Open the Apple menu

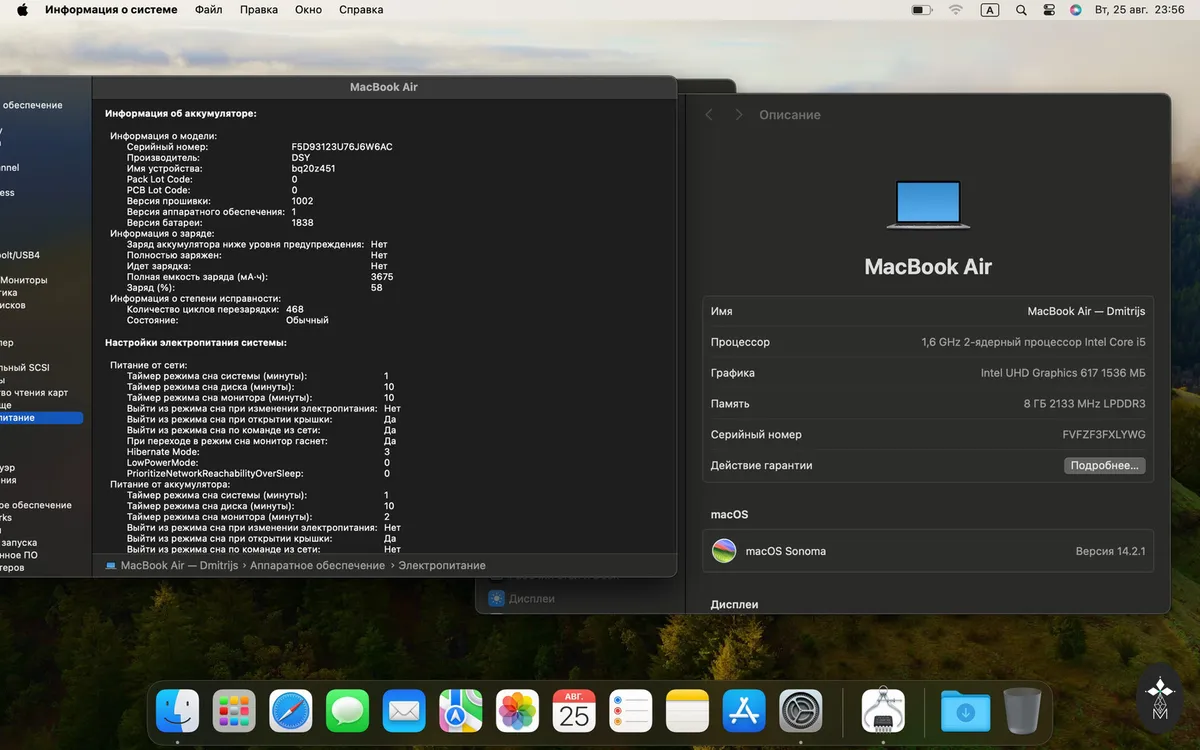22,10
